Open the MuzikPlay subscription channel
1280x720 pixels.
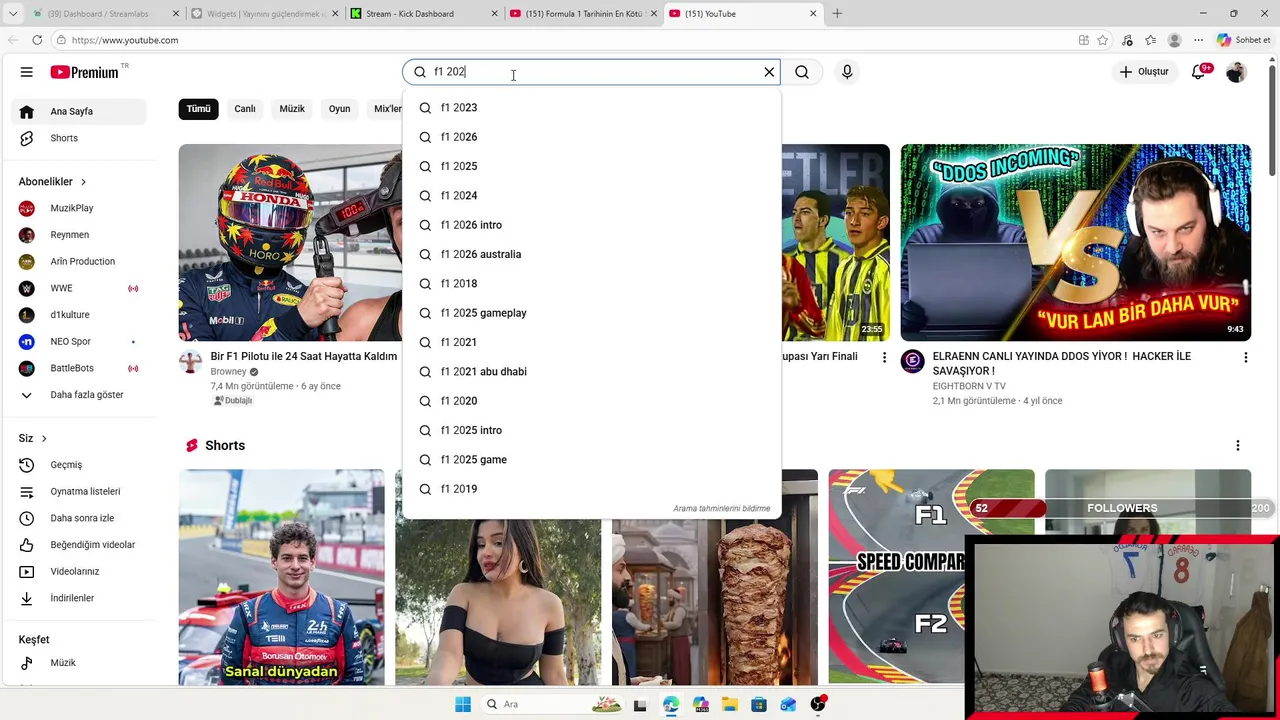tap(80, 208)
